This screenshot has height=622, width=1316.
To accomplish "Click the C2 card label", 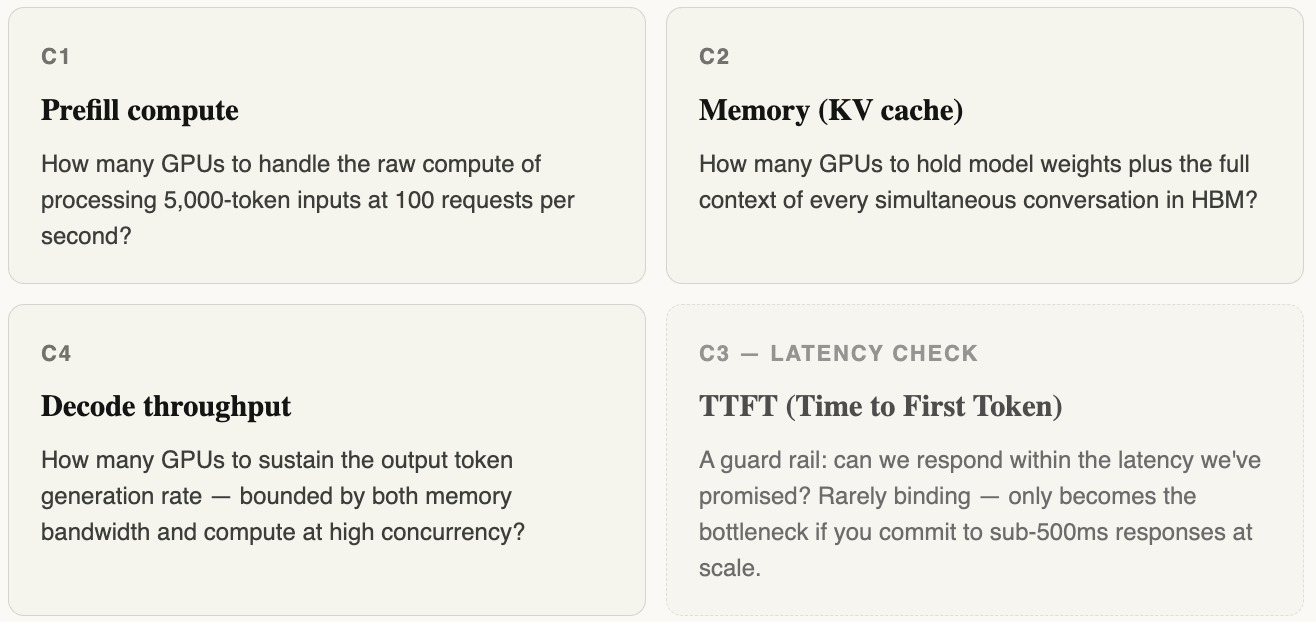I will coord(714,57).
